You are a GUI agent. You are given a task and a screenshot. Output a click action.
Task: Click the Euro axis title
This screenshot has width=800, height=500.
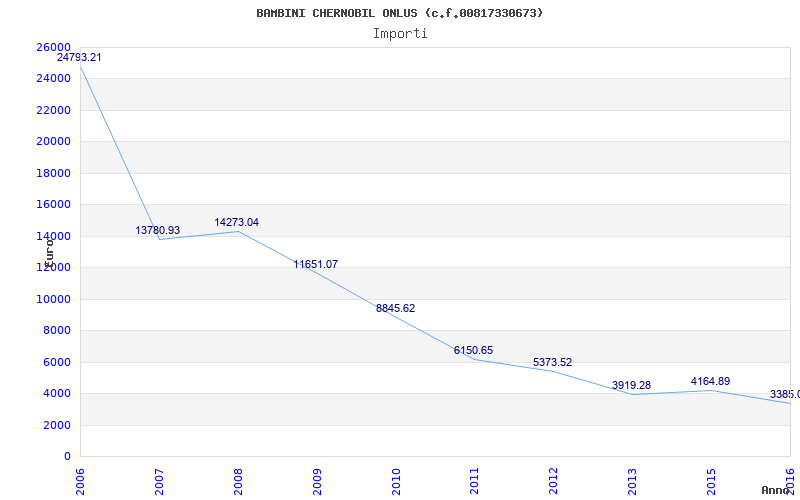[x=49, y=253]
